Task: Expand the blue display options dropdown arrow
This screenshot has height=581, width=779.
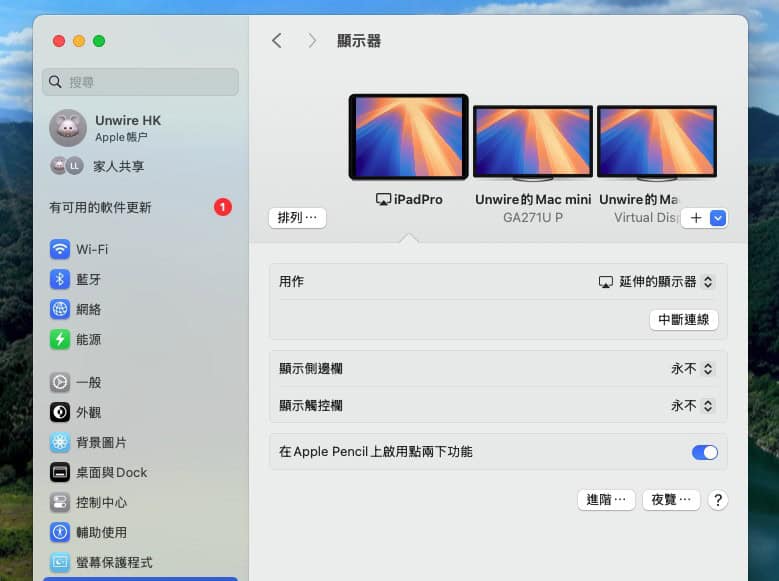Action: (717, 218)
